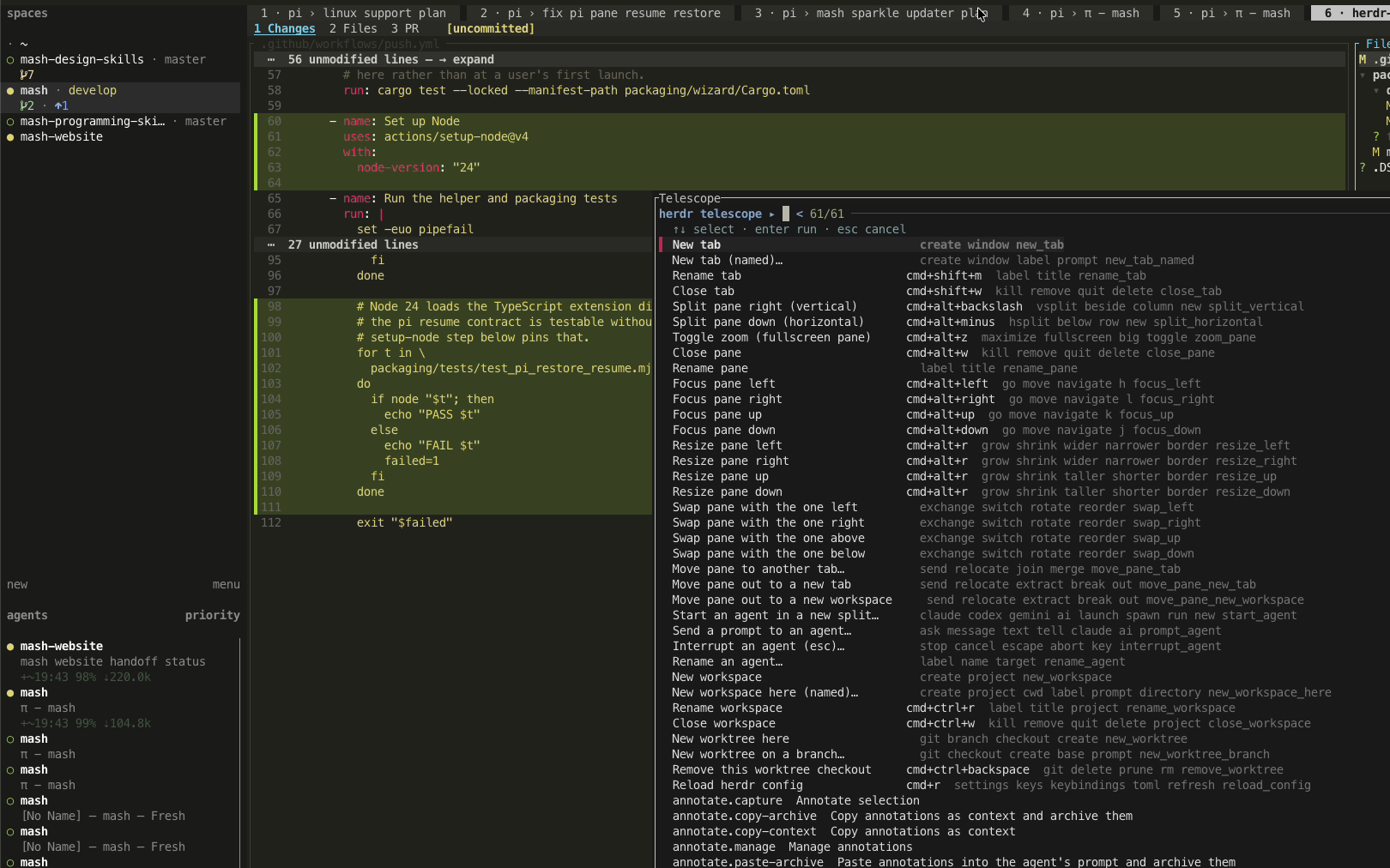Open the mash website handoff status agent

[120, 661]
